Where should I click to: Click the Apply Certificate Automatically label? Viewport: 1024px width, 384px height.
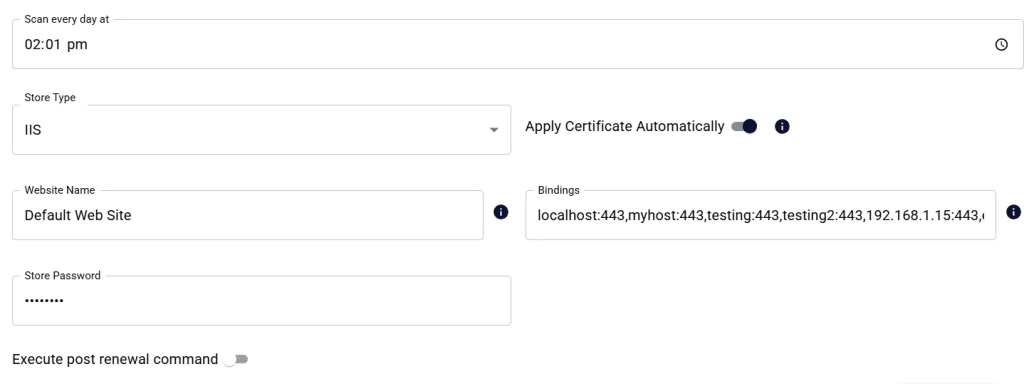(x=624, y=127)
